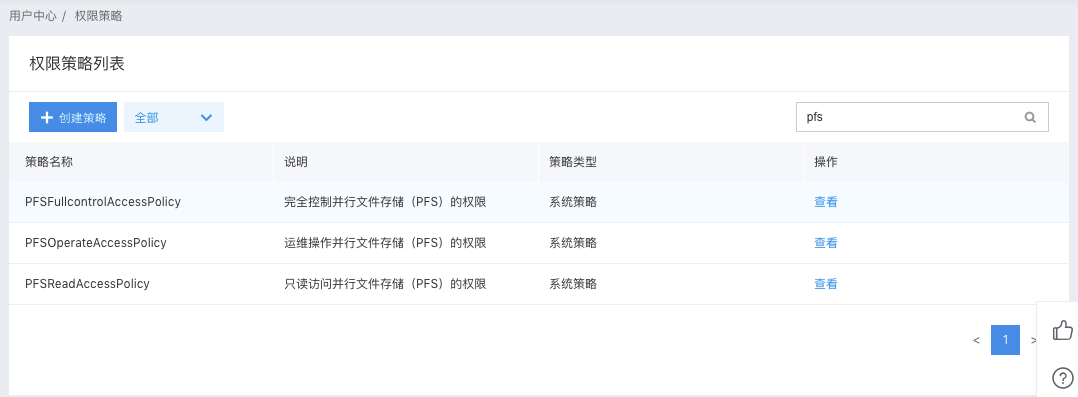The image size is (1078, 397).
Task: Click the 策略名称 column header
Action: [x=49, y=162]
